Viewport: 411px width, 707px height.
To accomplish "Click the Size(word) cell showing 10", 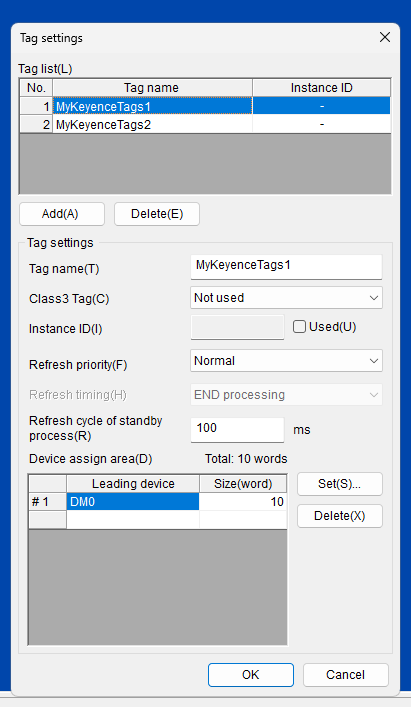I will point(243,502).
